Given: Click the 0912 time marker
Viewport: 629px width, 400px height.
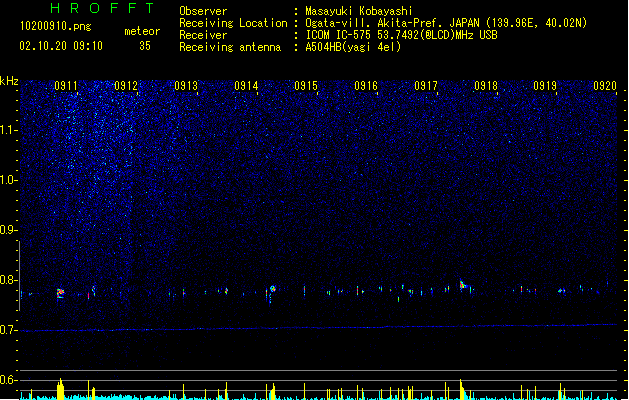Looking at the screenshot, I should [126, 86].
